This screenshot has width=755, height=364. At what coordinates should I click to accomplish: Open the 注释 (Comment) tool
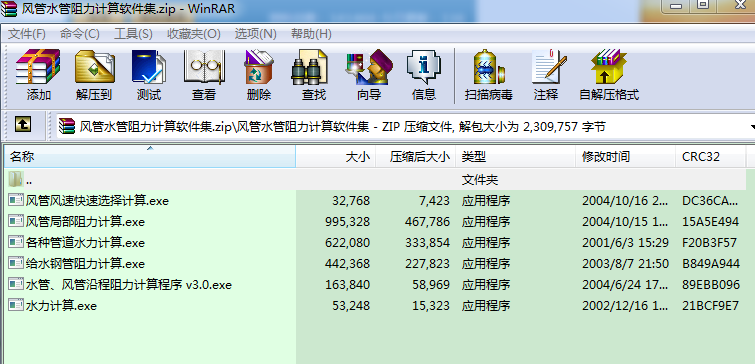[x=548, y=67]
